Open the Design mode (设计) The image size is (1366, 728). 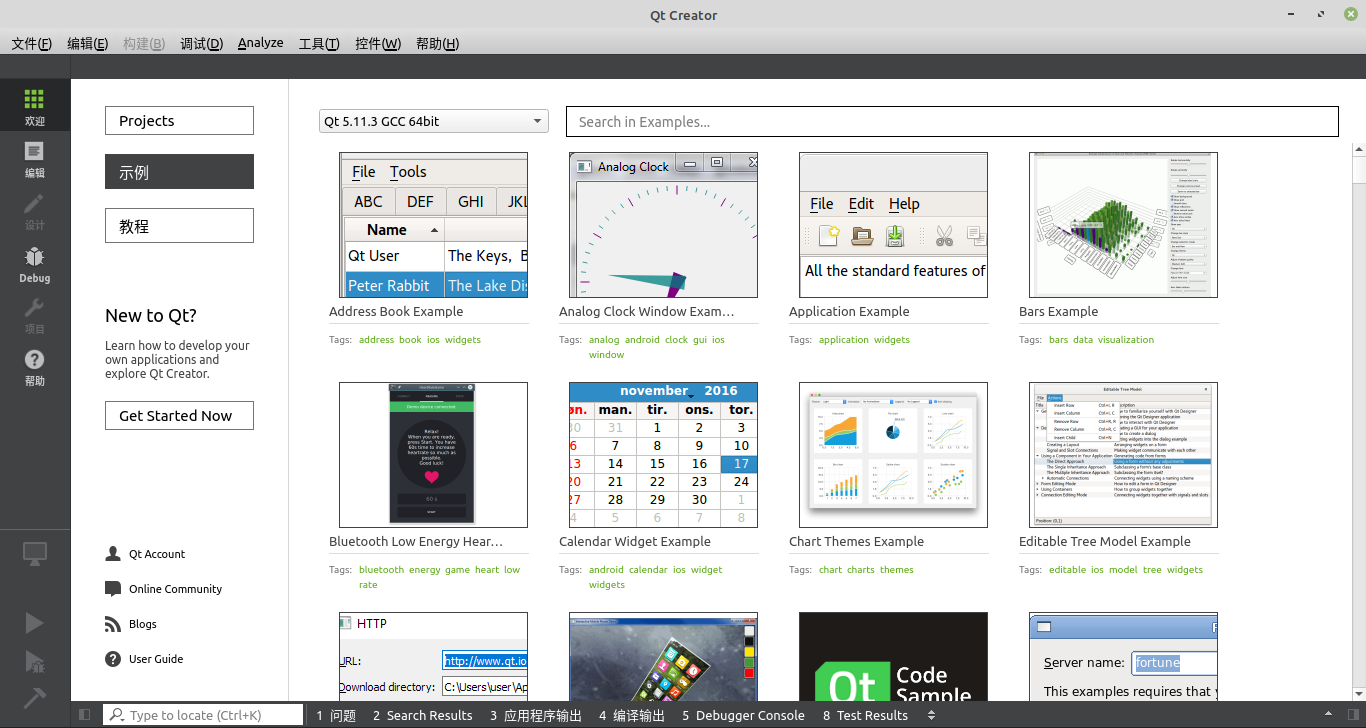[35, 211]
